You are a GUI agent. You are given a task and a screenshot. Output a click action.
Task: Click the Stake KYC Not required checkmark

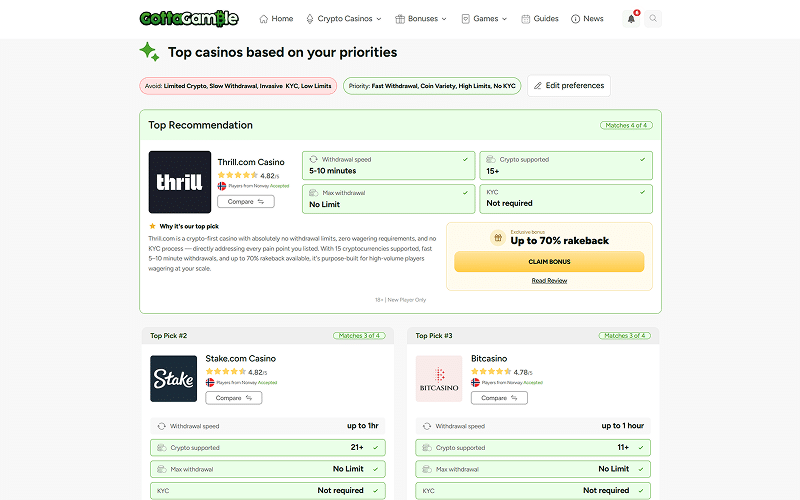(x=376, y=491)
